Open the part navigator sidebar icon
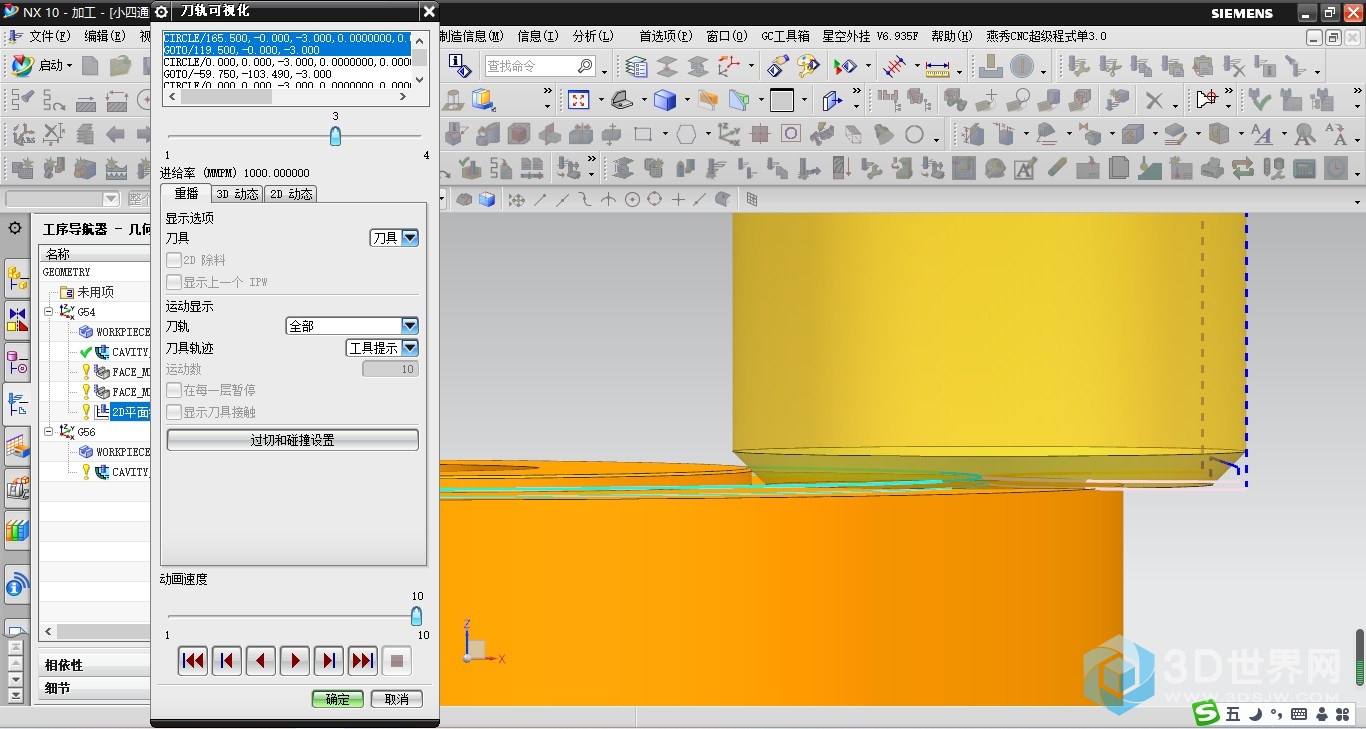Image resolution: width=1366 pixels, height=729 pixels. (17, 362)
